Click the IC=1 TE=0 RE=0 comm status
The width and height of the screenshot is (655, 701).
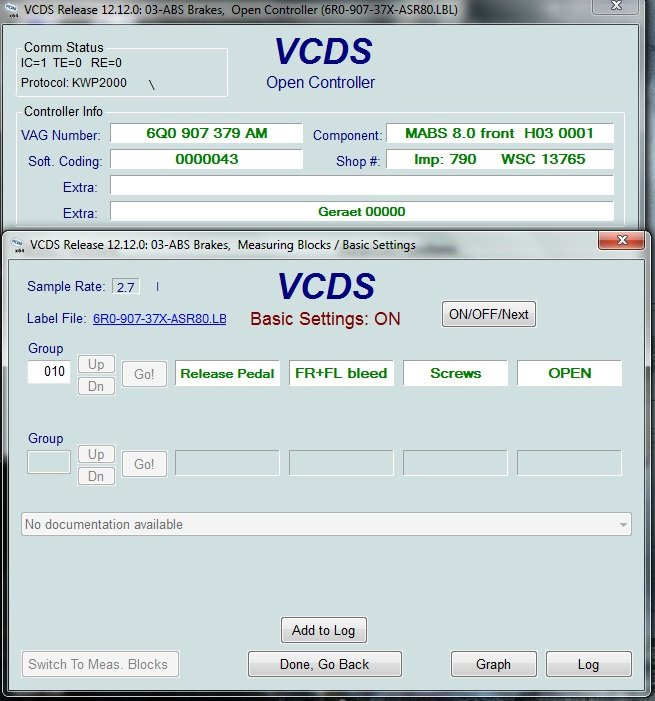coord(71,63)
